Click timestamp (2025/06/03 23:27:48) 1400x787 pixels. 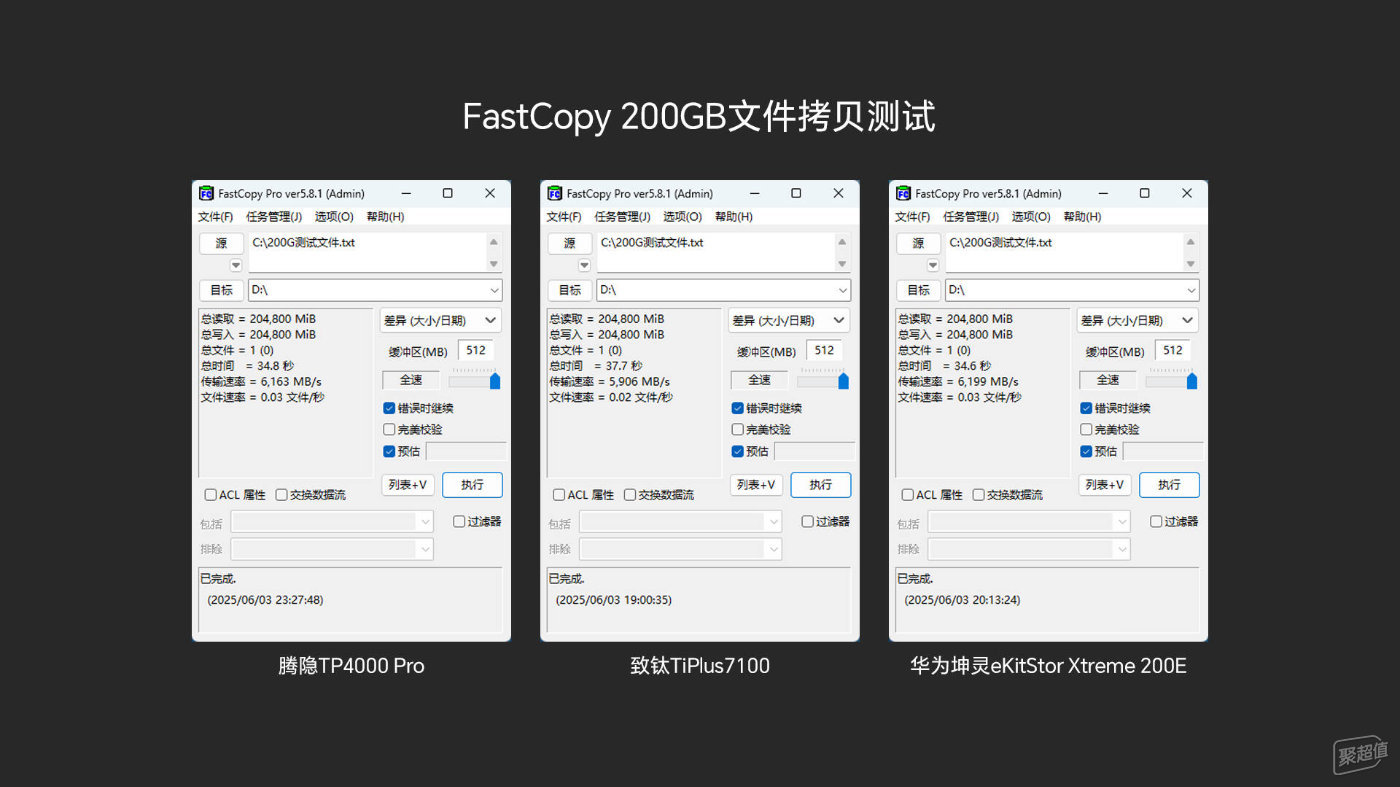265,600
